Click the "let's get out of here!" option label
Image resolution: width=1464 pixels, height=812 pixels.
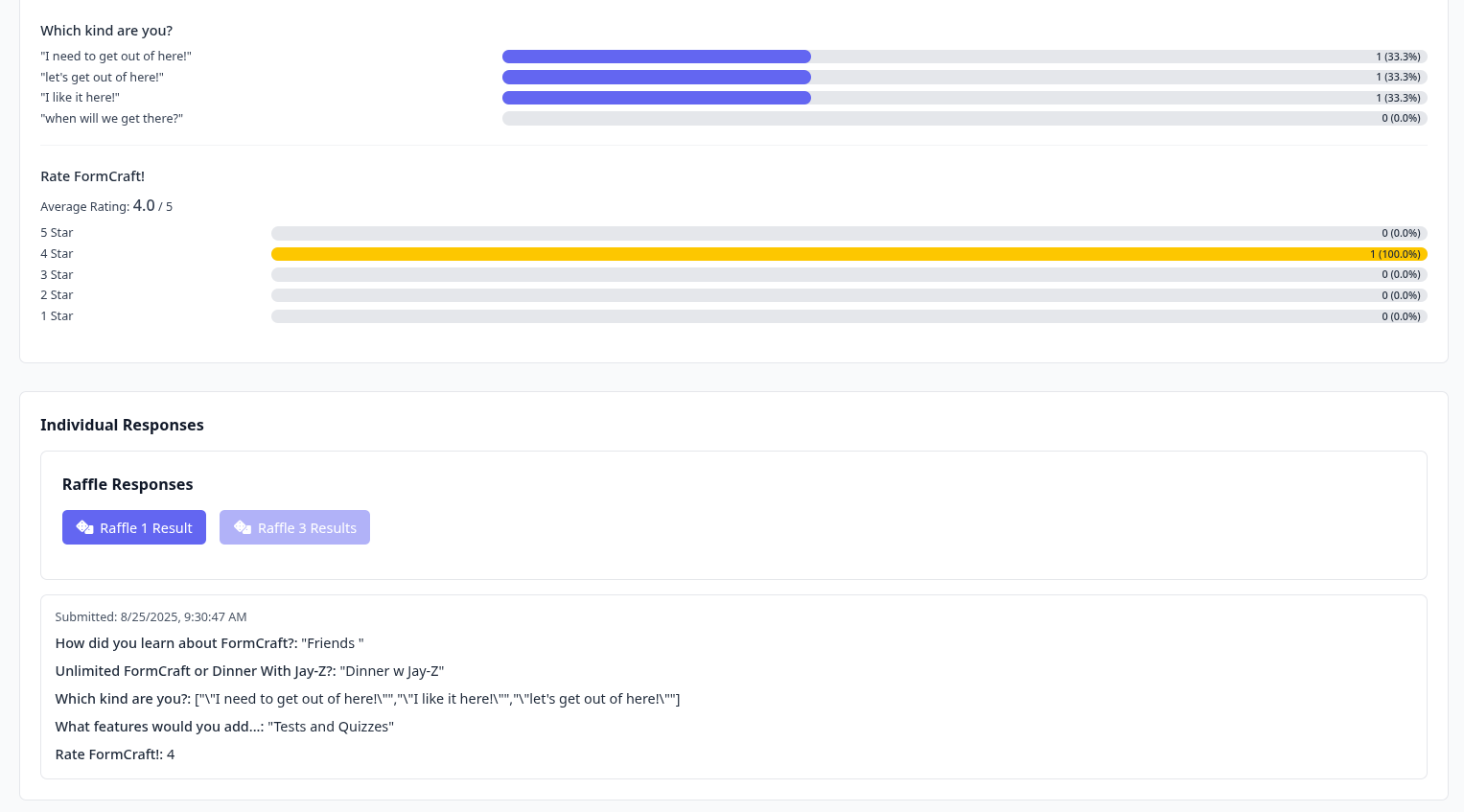click(102, 78)
